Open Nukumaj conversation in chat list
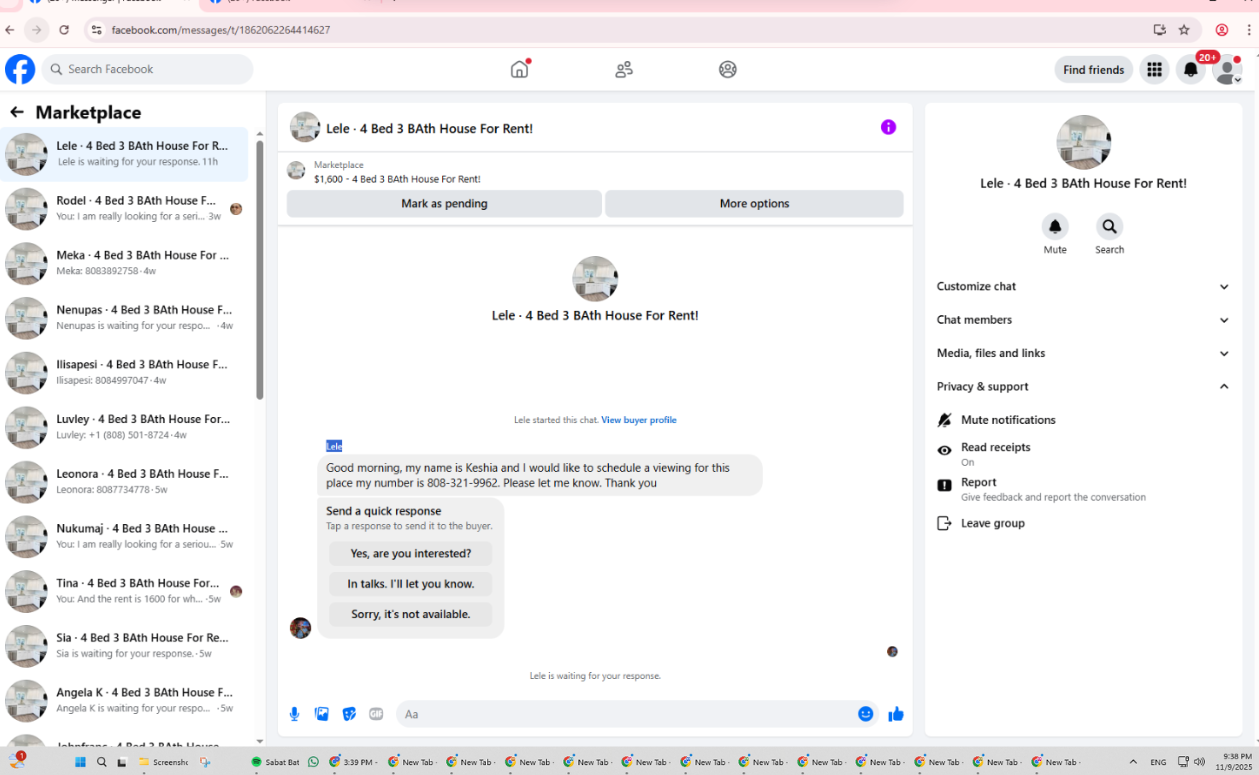The width and height of the screenshot is (1259, 775). 125,536
